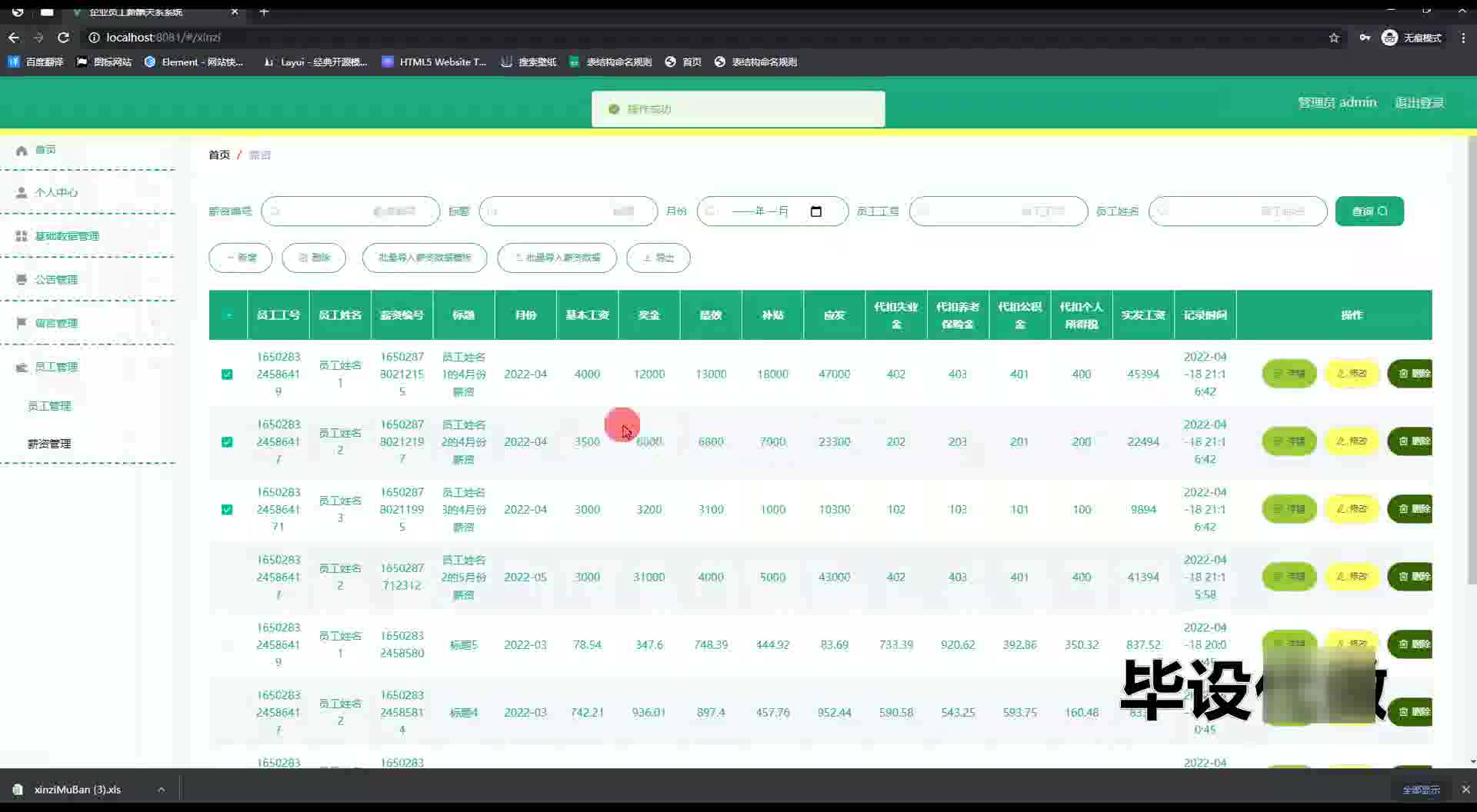Click the 导出 export button
Image resolution: width=1477 pixels, height=812 pixels.
click(x=658, y=258)
